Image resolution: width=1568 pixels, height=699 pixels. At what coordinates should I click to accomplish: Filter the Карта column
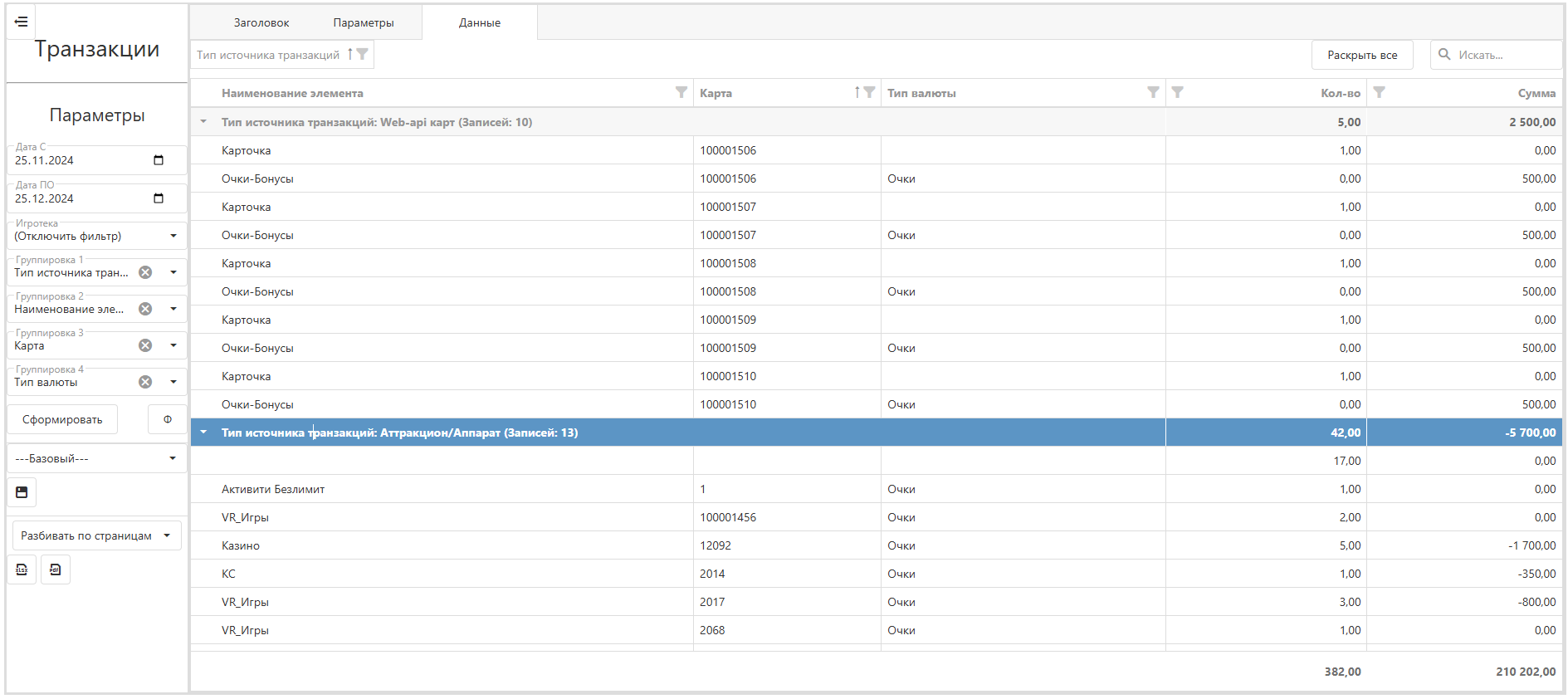[x=869, y=92]
